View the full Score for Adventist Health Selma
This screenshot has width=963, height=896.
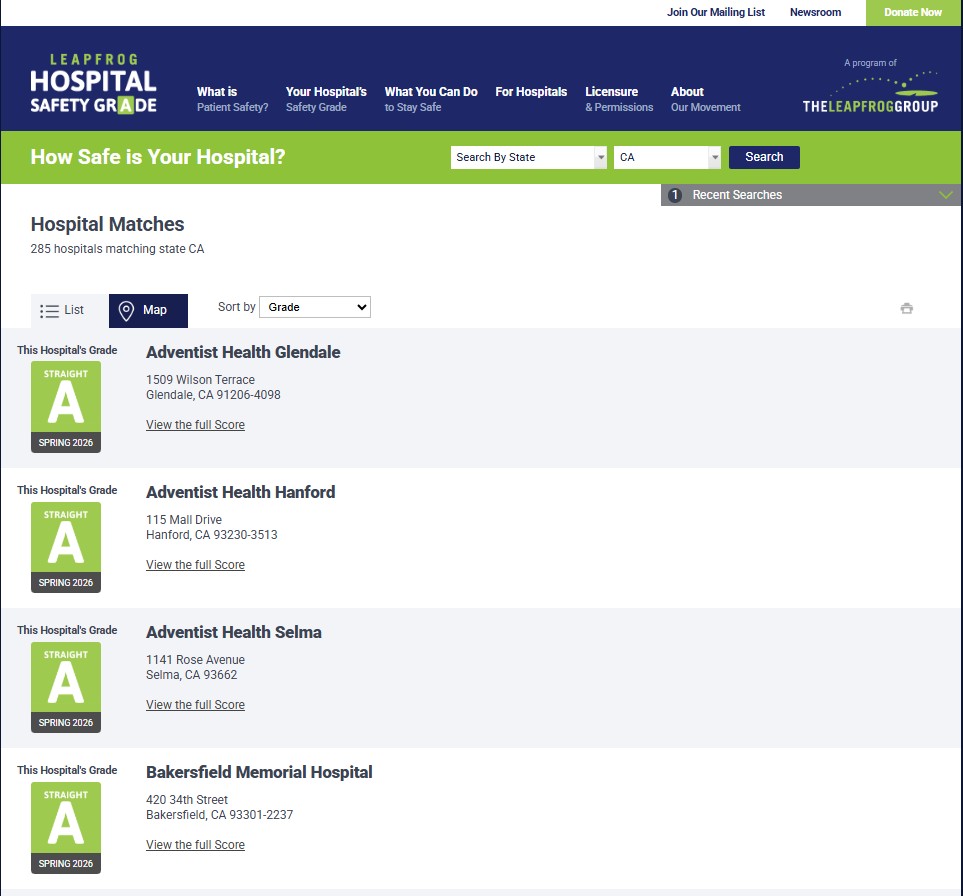pyautogui.click(x=195, y=704)
